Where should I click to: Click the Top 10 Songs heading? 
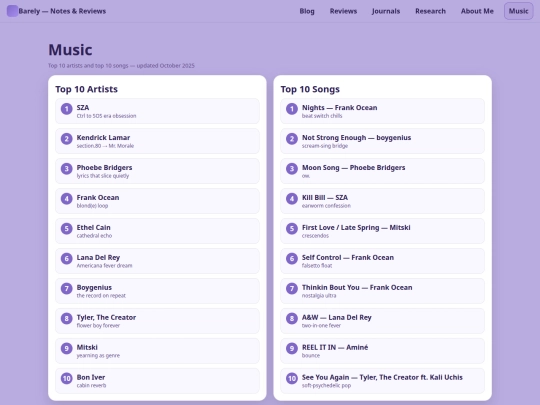point(310,89)
